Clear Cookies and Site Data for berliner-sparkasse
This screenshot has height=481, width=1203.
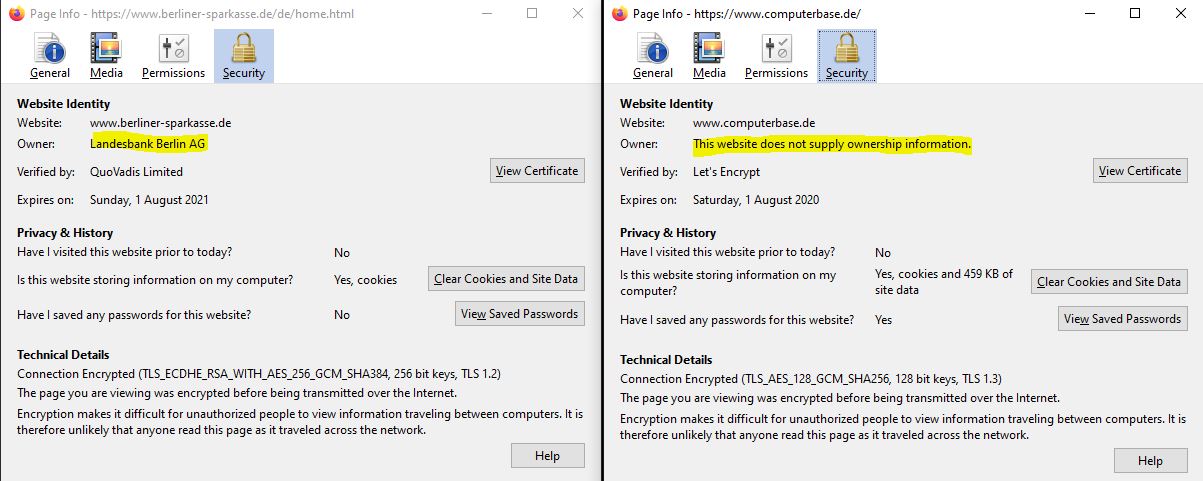coord(506,279)
